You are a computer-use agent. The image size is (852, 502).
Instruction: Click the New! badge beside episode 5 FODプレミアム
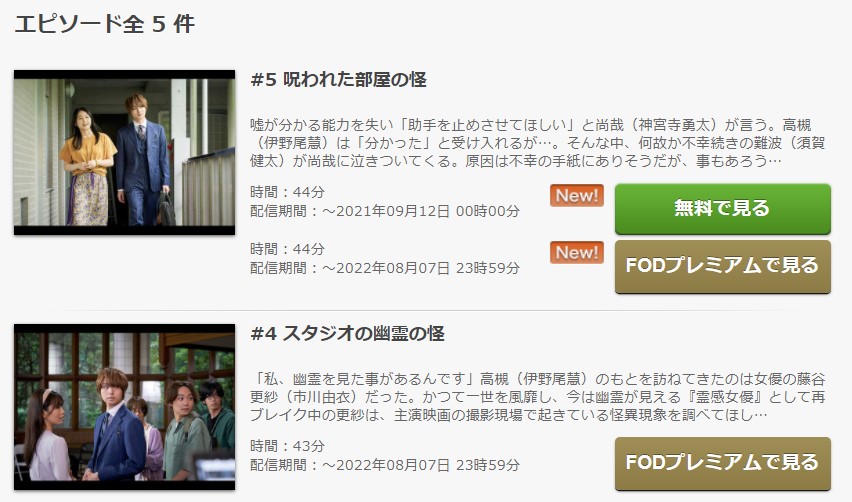pyautogui.click(x=577, y=253)
